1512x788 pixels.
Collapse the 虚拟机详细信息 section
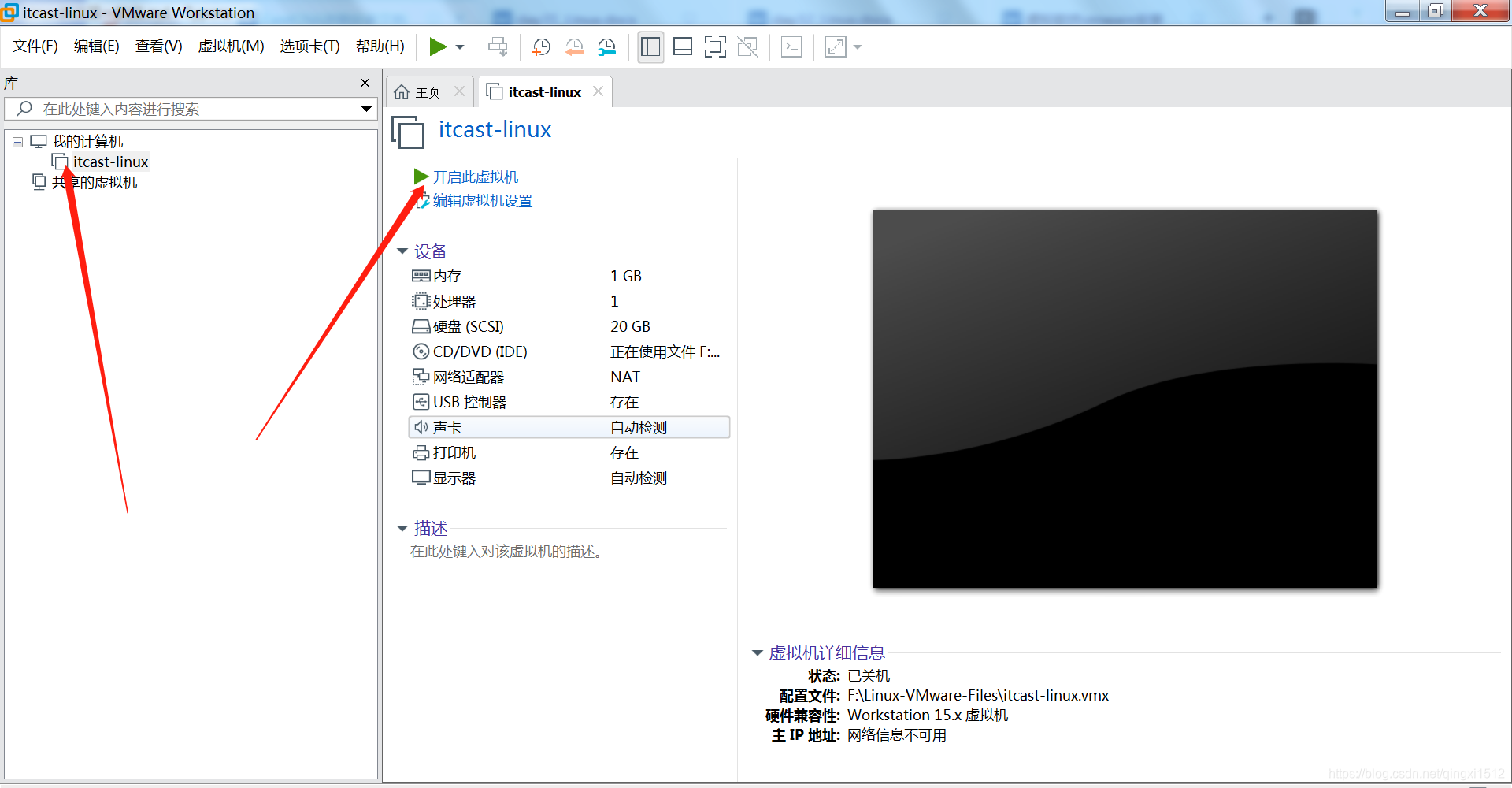pyautogui.click(x=758, y=653)
